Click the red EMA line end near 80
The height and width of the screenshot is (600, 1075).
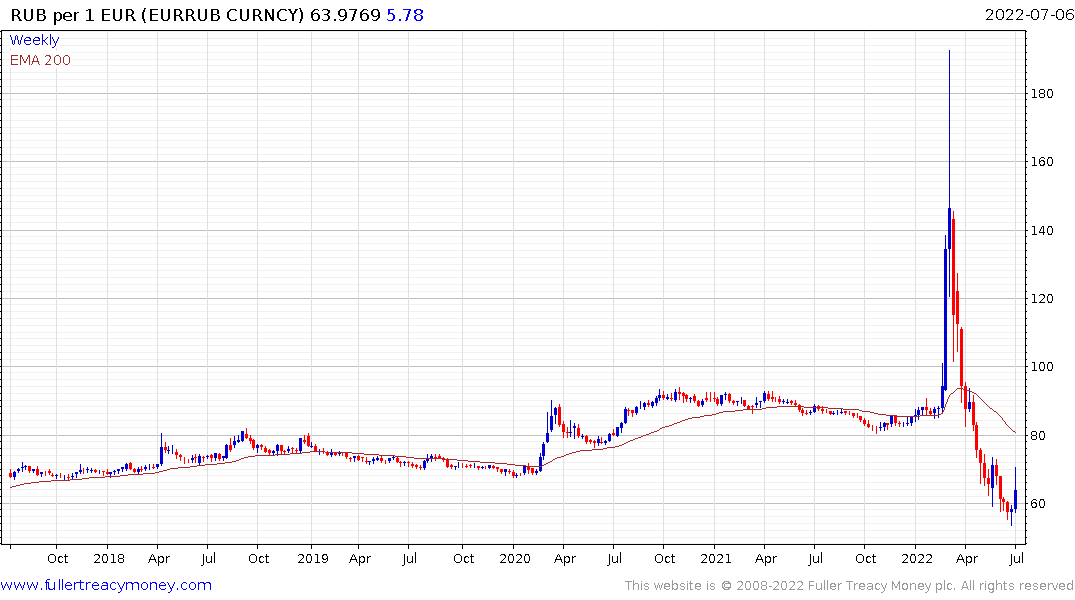tap(1014, 431)
